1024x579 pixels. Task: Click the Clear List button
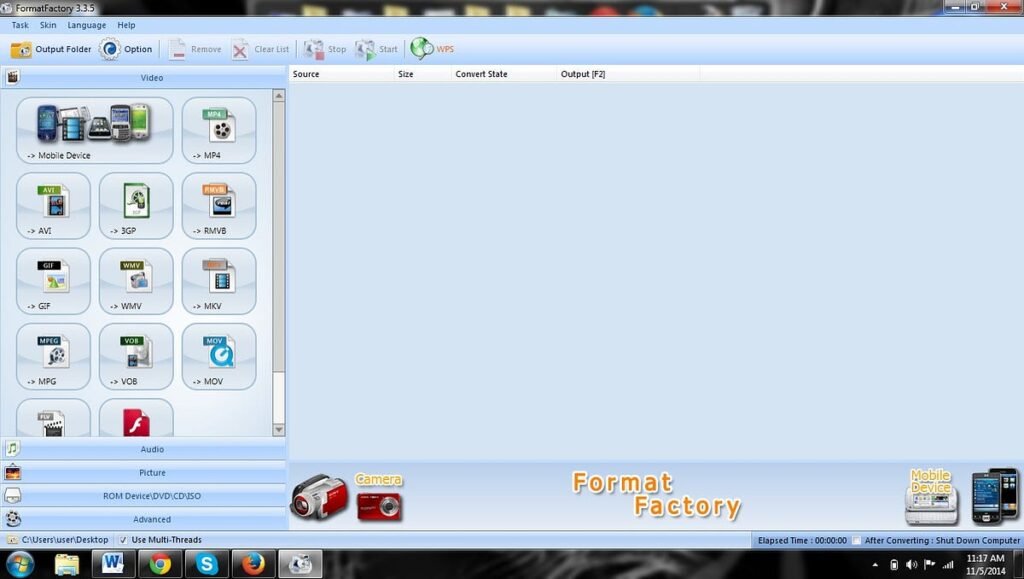[x=260, y=49]
